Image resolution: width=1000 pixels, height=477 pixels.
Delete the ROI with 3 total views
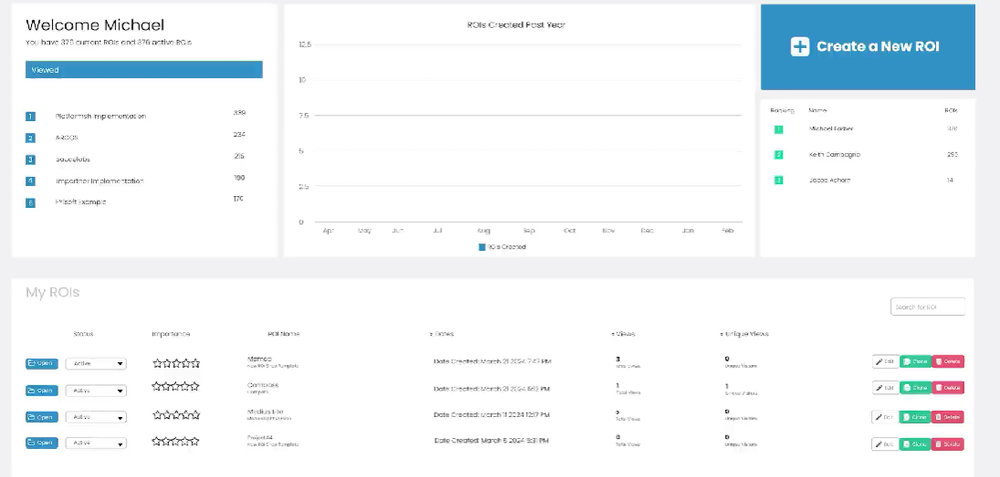[x=948, y=362]
